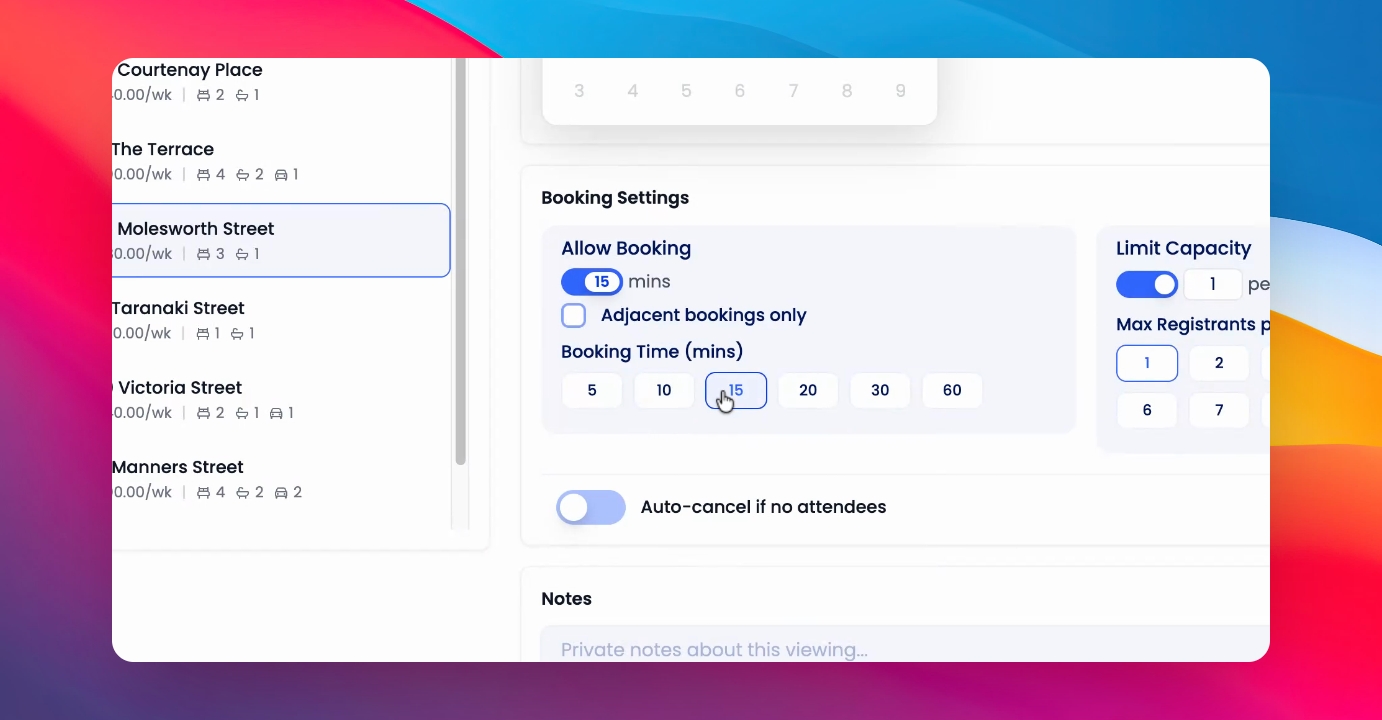The height and width of the screenshot is (720, 1382).
Task: Click bath icon on Courtenay Place row
Action: click(242, 96)
